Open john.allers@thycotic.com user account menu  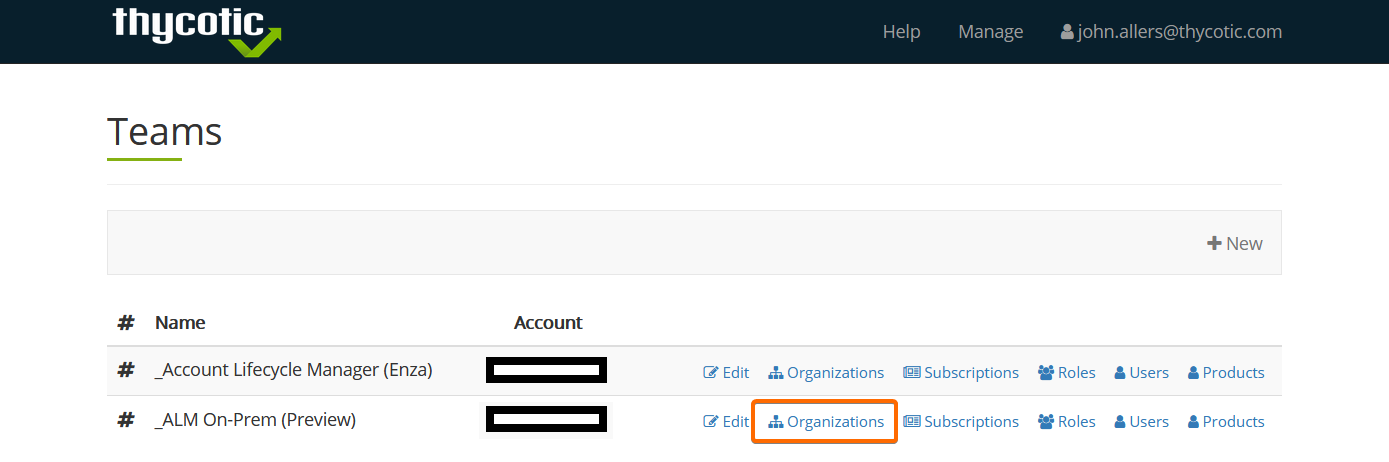(x=1171, y=32)
